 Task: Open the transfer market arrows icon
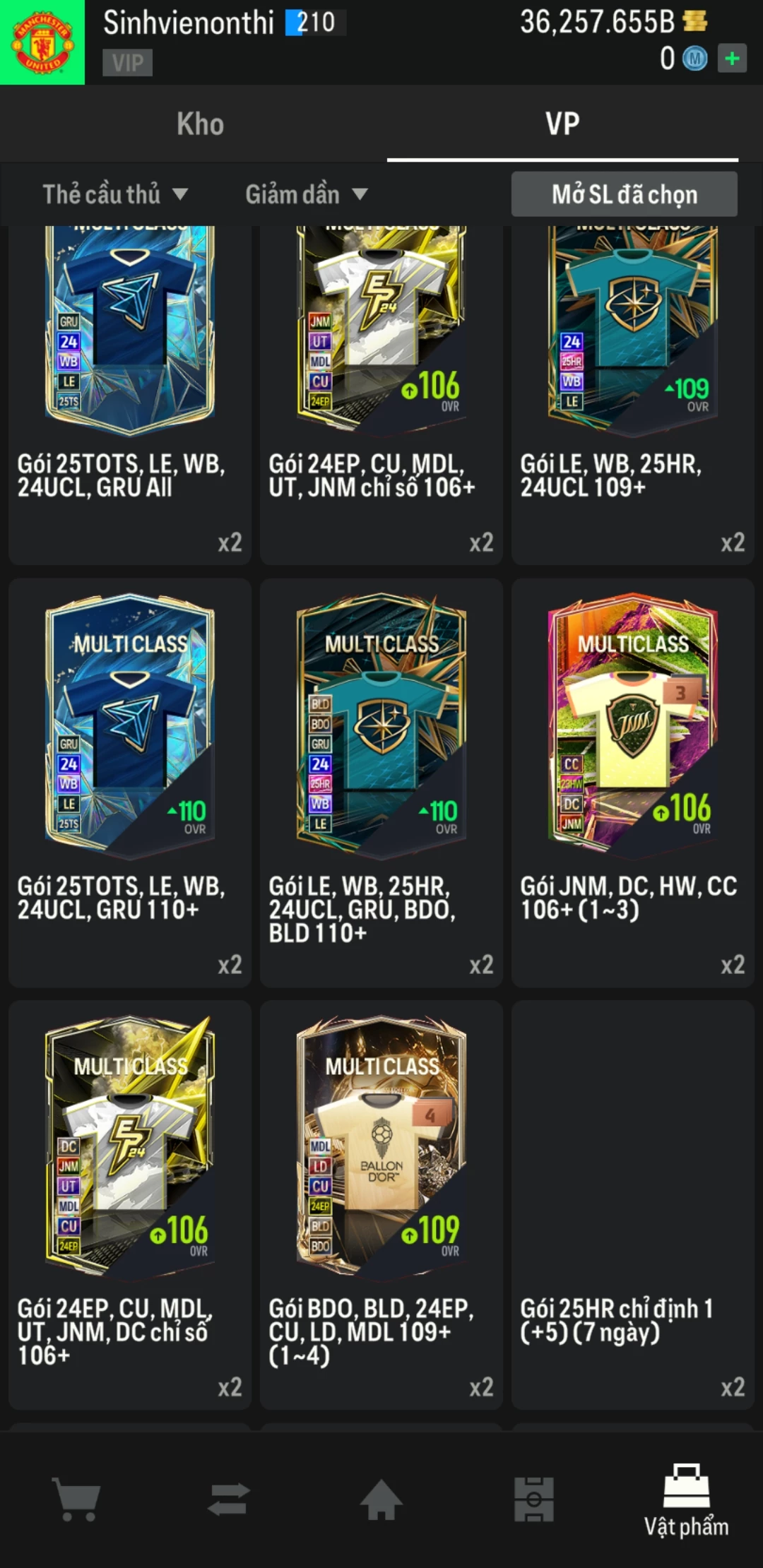click(x=229, y=1499)
